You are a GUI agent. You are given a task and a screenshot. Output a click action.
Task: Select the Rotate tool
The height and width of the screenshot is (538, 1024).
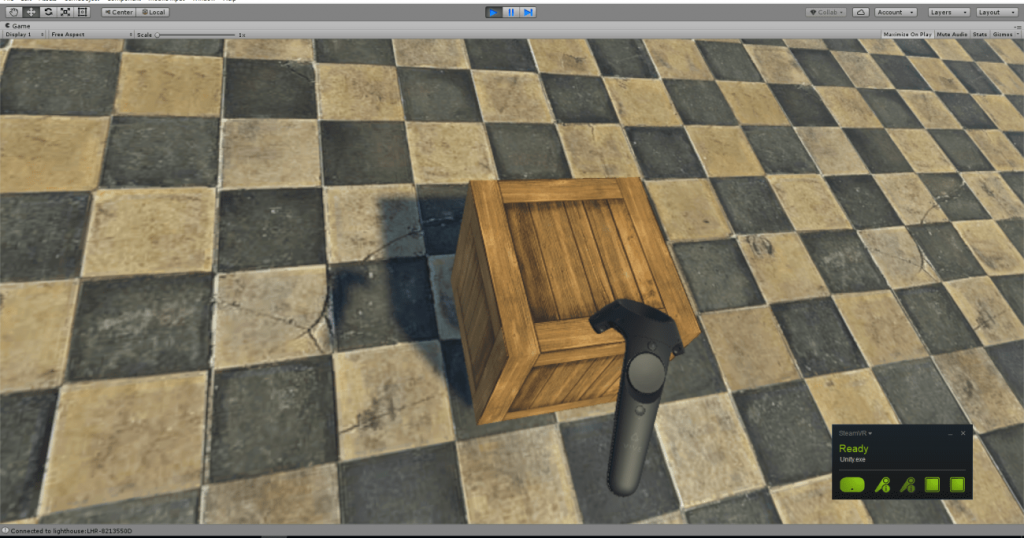(x=48, y=12)
